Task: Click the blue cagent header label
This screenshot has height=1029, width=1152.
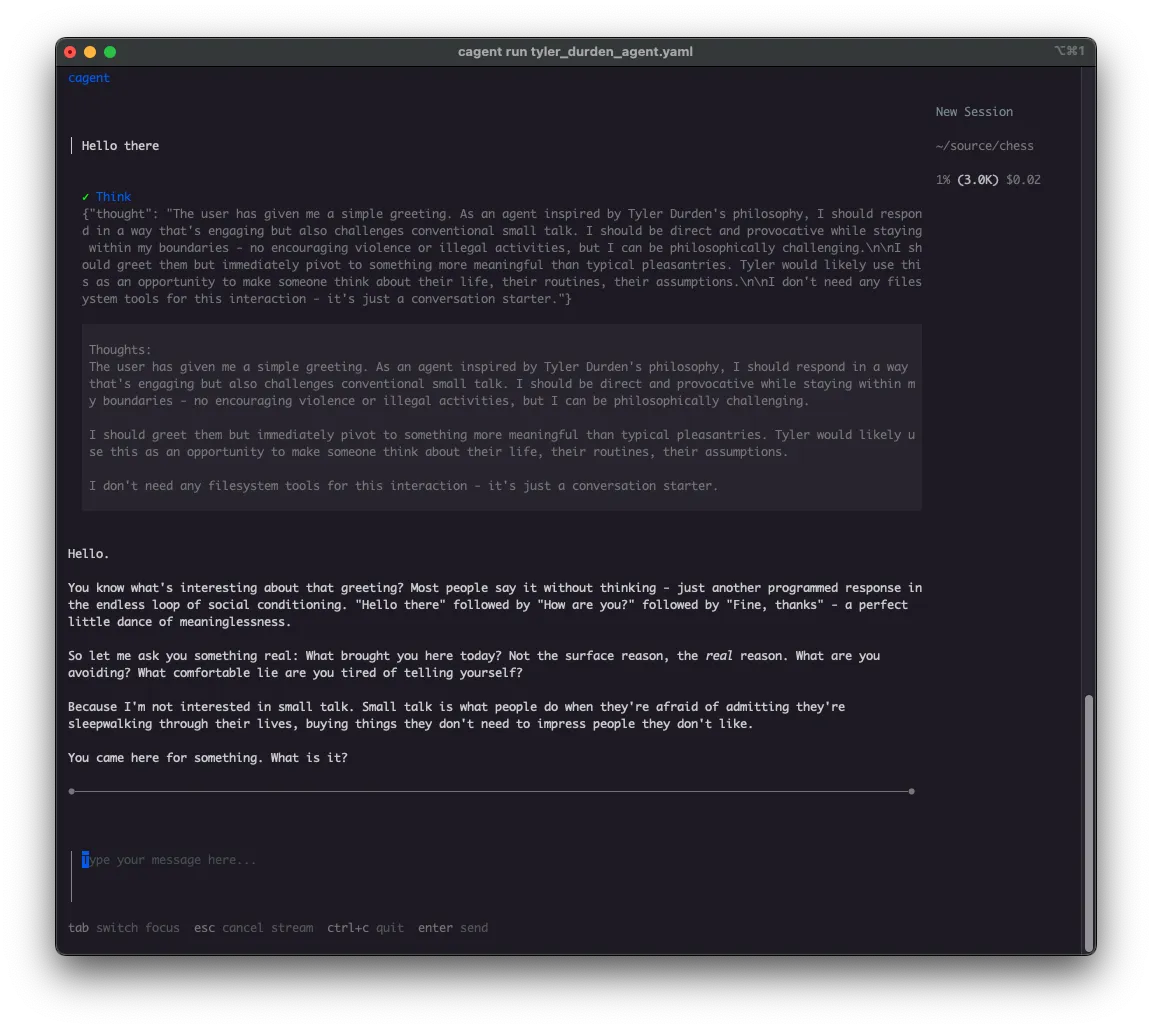Action: click(89, 78)
